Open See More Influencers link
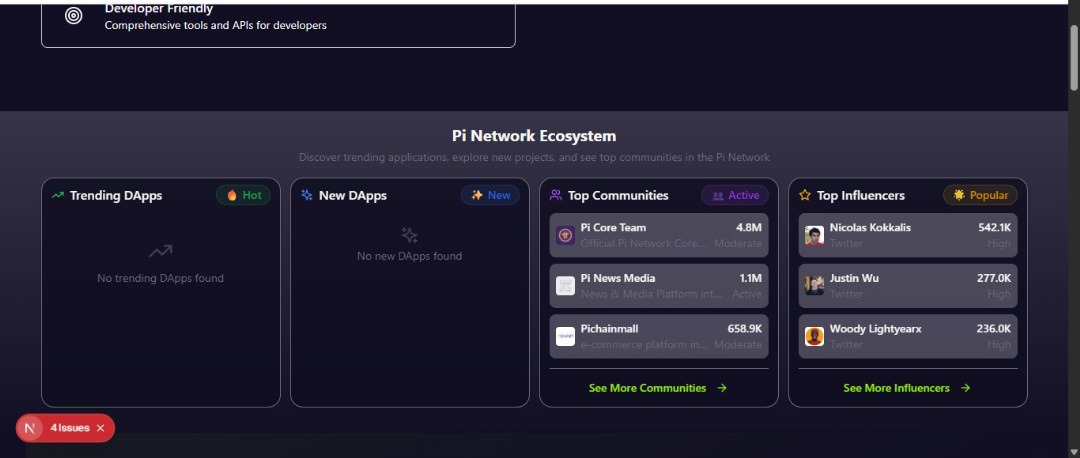 tap(906, 388)
